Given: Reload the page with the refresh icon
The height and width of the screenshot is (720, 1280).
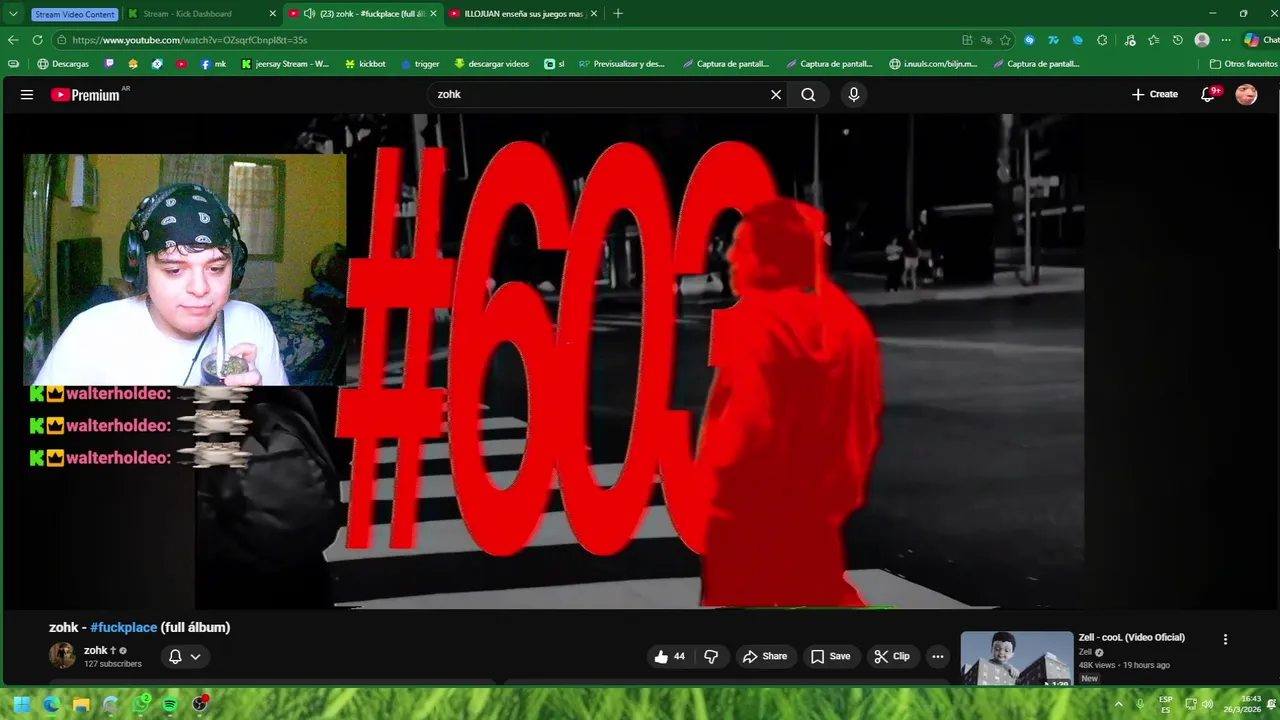Looking at the screenshot, I should 37,40.
